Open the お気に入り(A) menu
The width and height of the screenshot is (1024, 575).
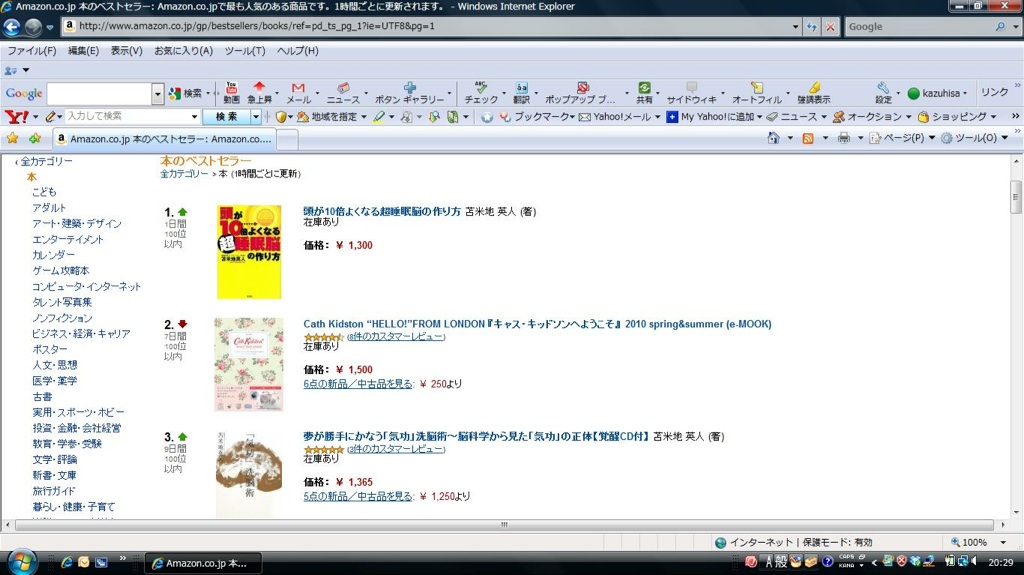(x=184, y=50)
